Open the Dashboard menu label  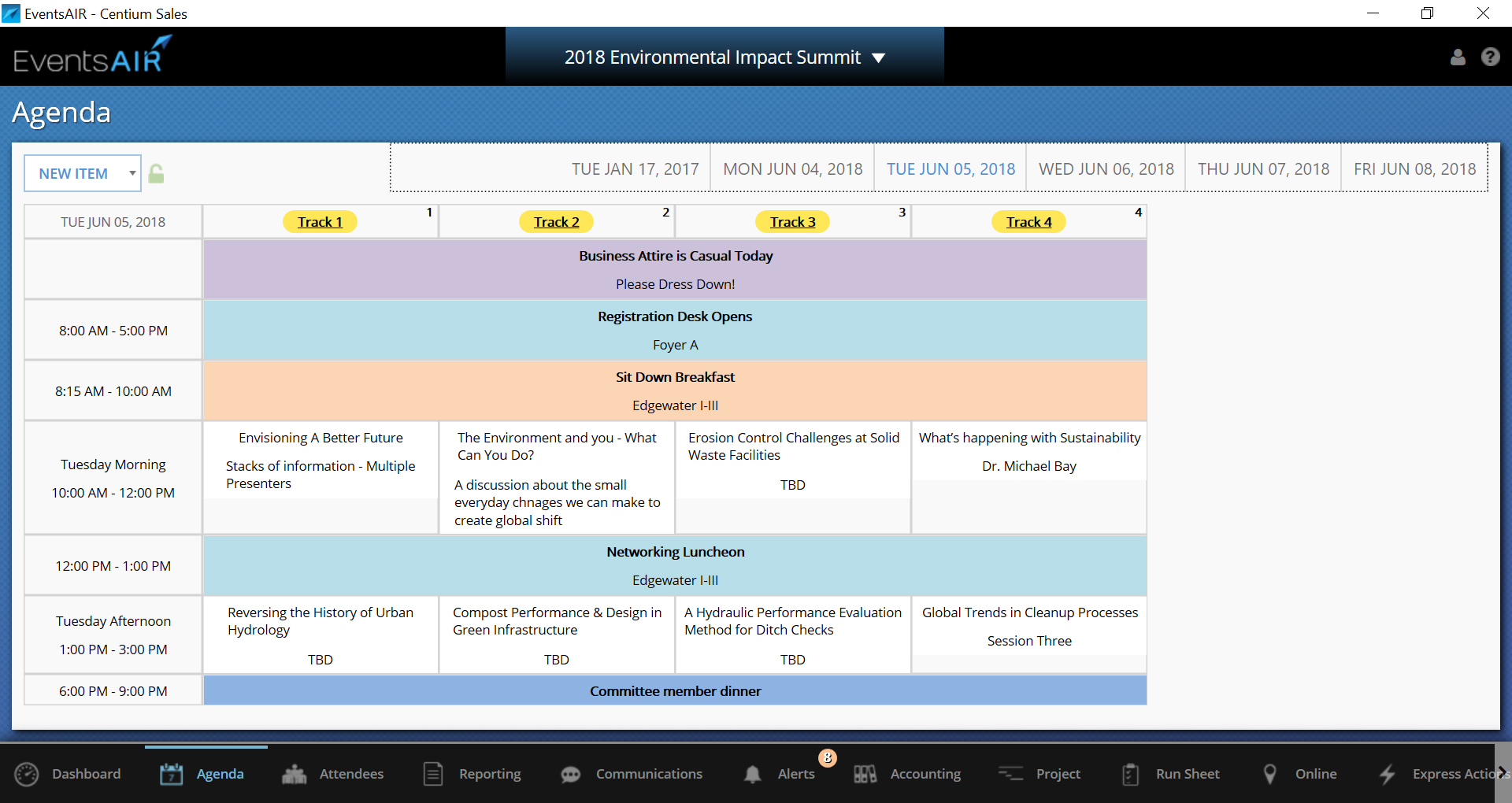[87, 774]
